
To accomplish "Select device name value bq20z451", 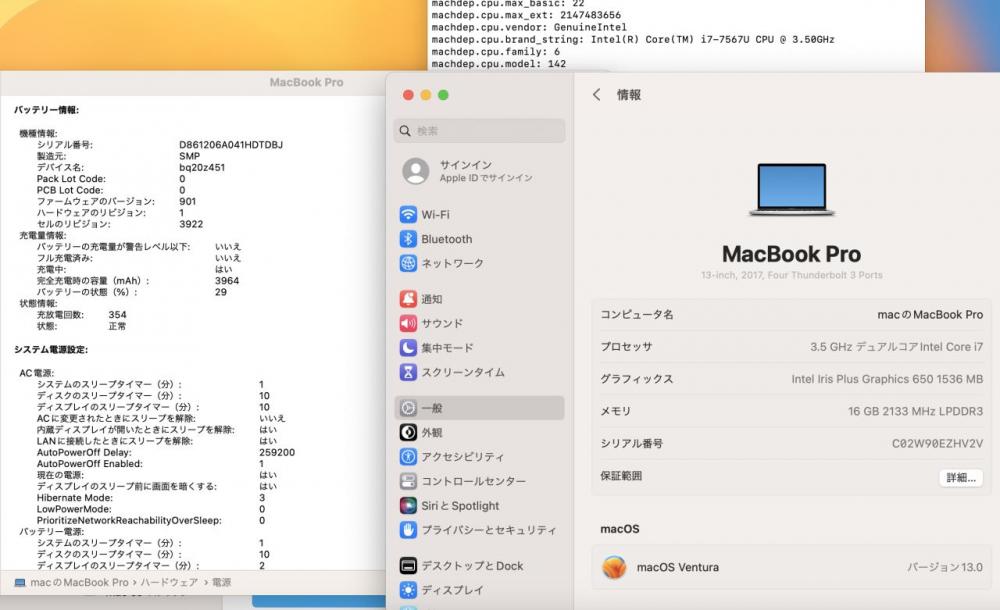I will tap(202, 167).
